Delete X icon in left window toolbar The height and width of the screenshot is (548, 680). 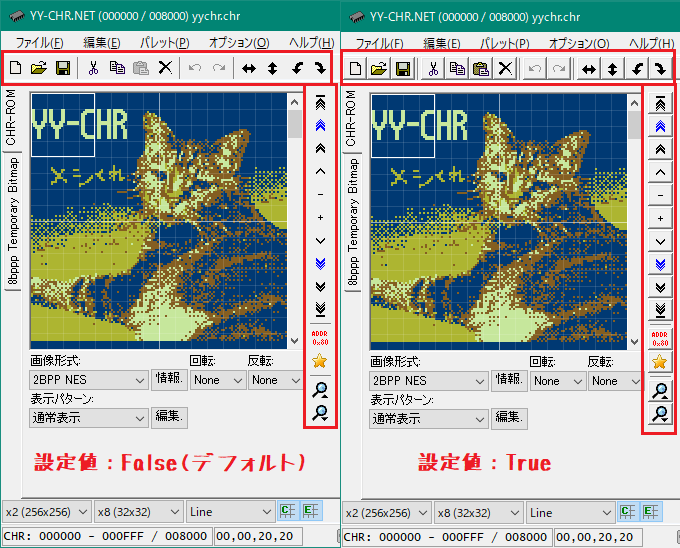165,68
